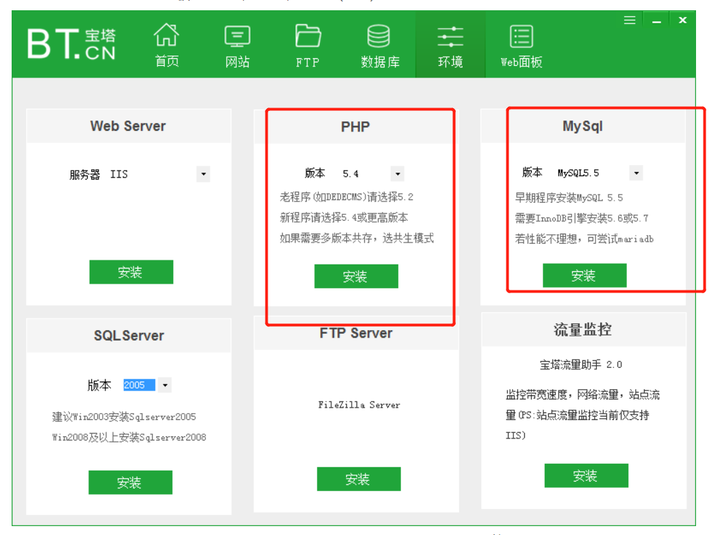
Task: Click the 宝塔流量助手 2.0 text
Action: pos(580,365)
